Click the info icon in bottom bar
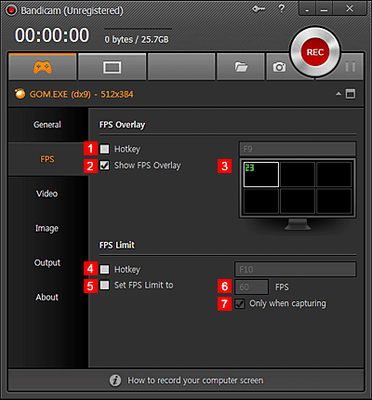Image resolution: width=372 pixels, height=400 pixels. [115, 380]
